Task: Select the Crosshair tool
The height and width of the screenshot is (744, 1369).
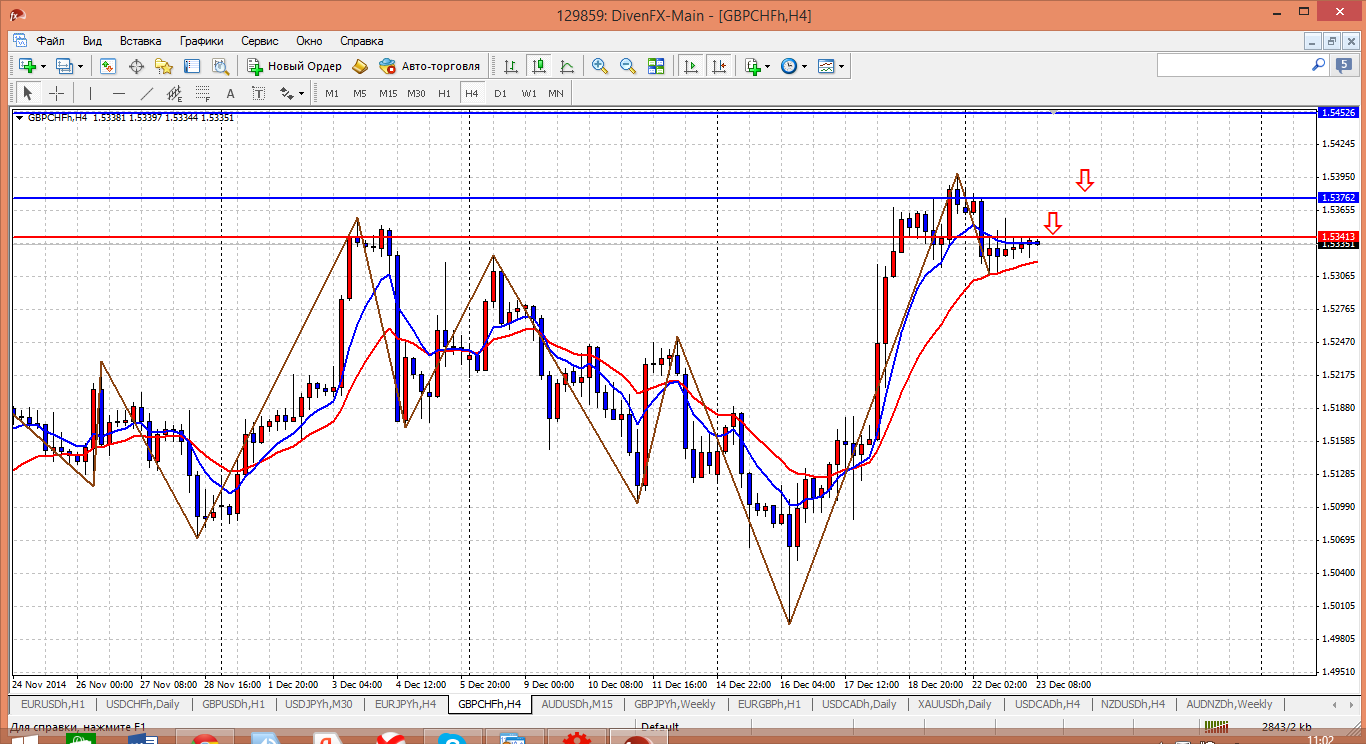Action: click(57, 93)
